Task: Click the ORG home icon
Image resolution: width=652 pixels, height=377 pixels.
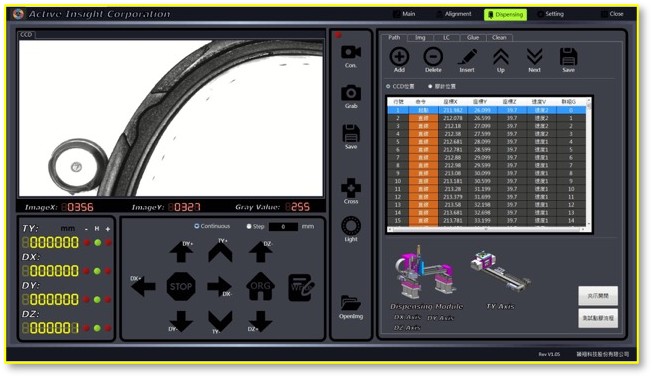Action: pos(260,286)
